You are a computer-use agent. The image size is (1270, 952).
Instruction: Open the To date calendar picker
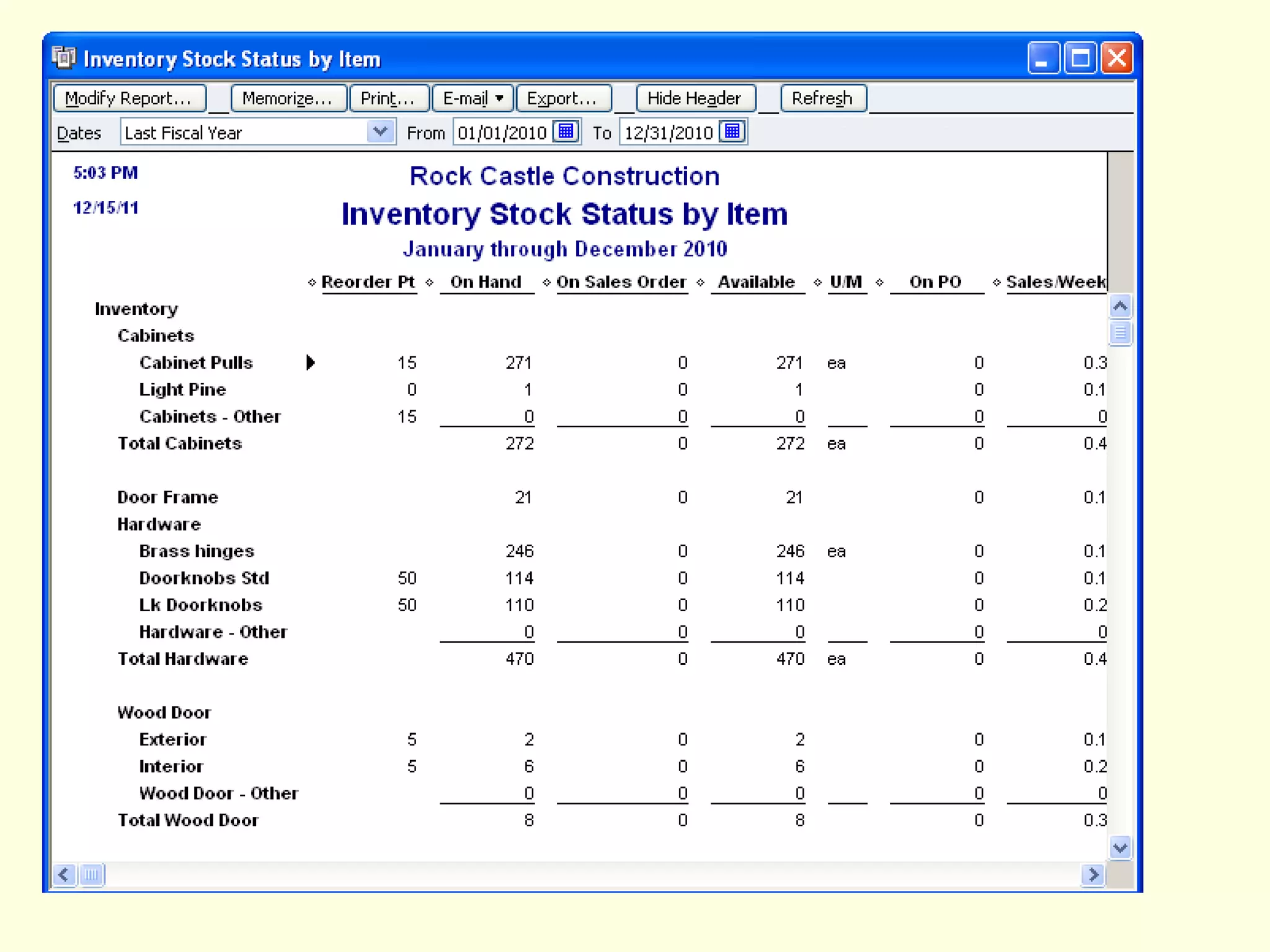pyautogui.click(x=732, y=132)
